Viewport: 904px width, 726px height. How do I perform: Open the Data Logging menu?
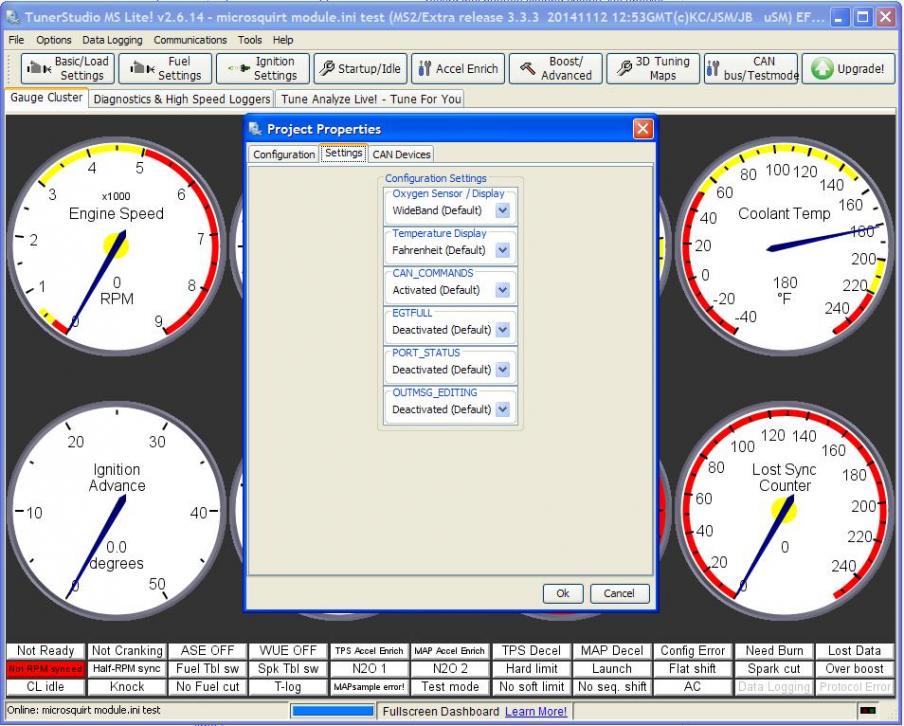tap(113, 40)
